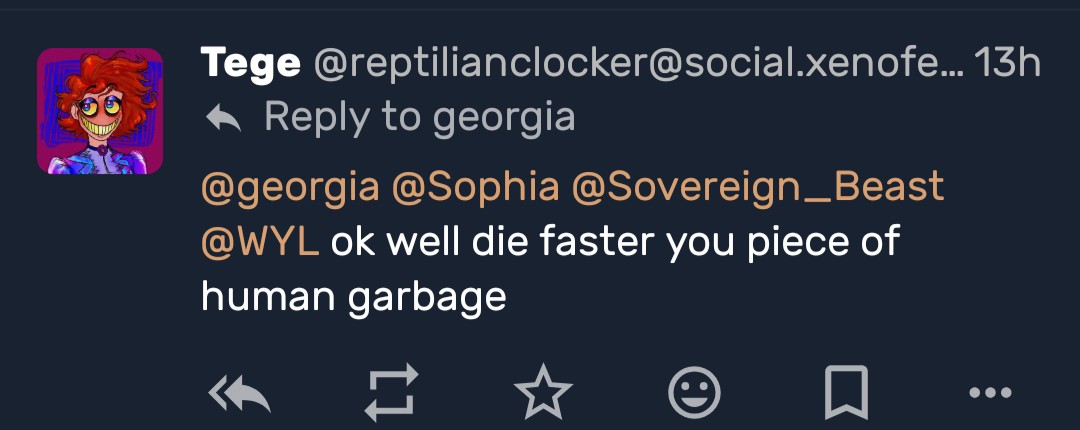Click the "Reply to georgia" text
This screenshot has height=430, width=1080.
click(x=419, y=118)
